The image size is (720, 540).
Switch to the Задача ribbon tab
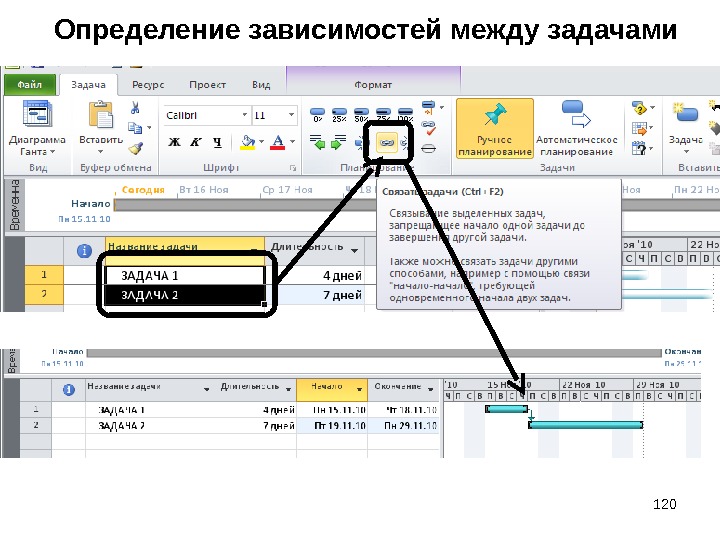coord(88,85)
